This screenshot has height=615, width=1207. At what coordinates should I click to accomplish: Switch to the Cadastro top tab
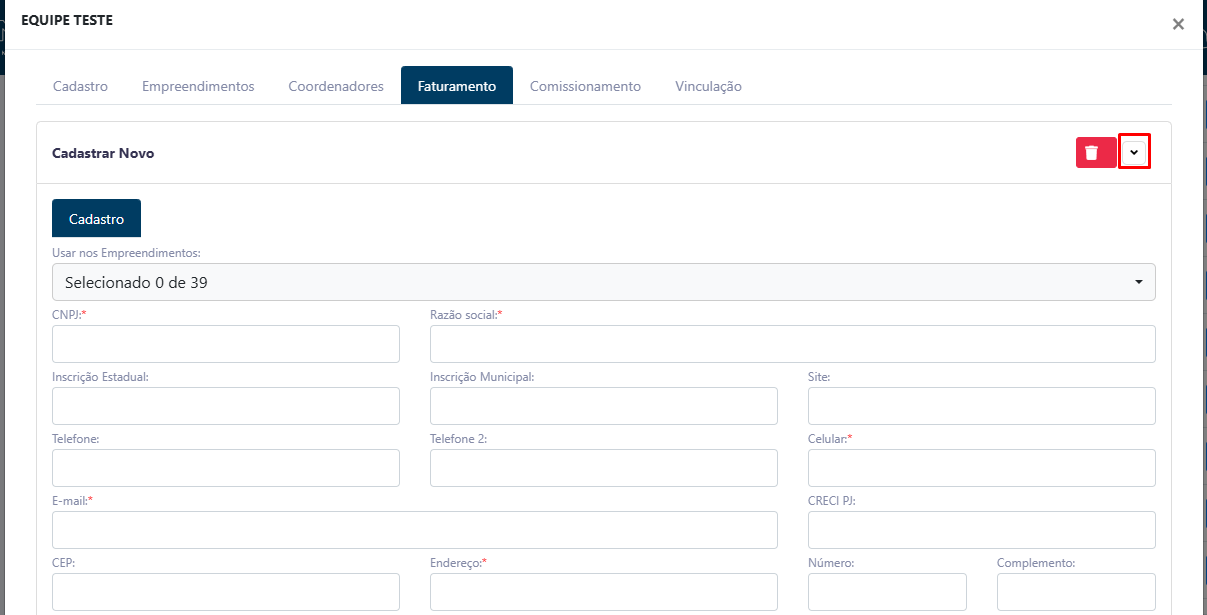click(80, 86)
